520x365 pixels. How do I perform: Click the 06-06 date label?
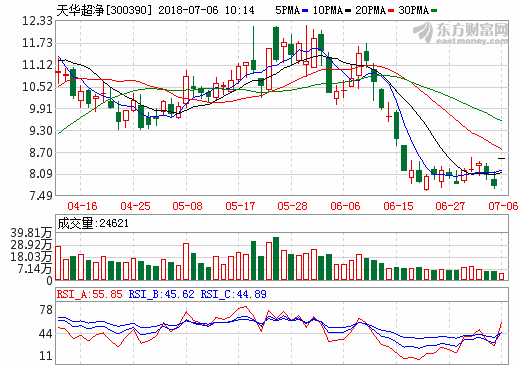coord(345,206)
